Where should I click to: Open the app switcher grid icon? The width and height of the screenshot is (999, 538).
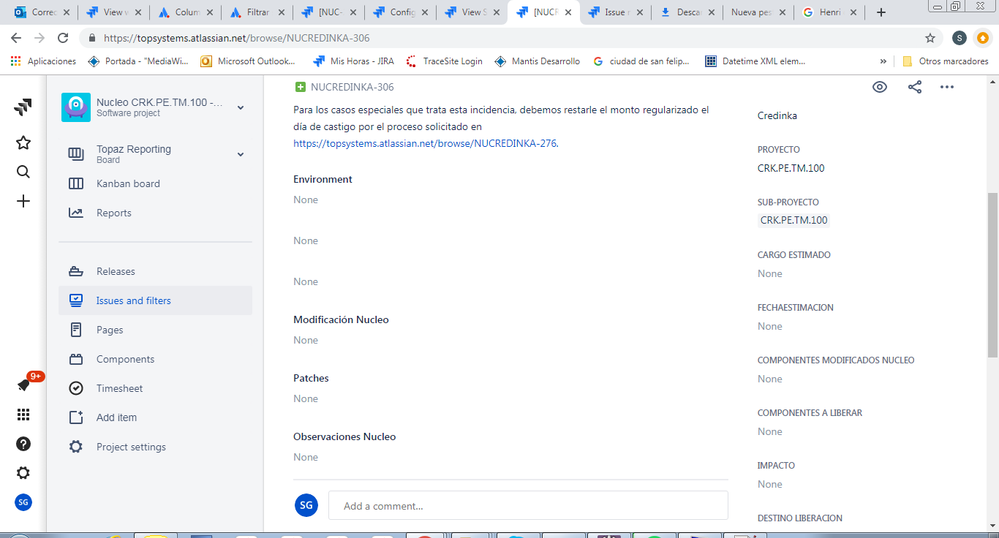point(23,415)
